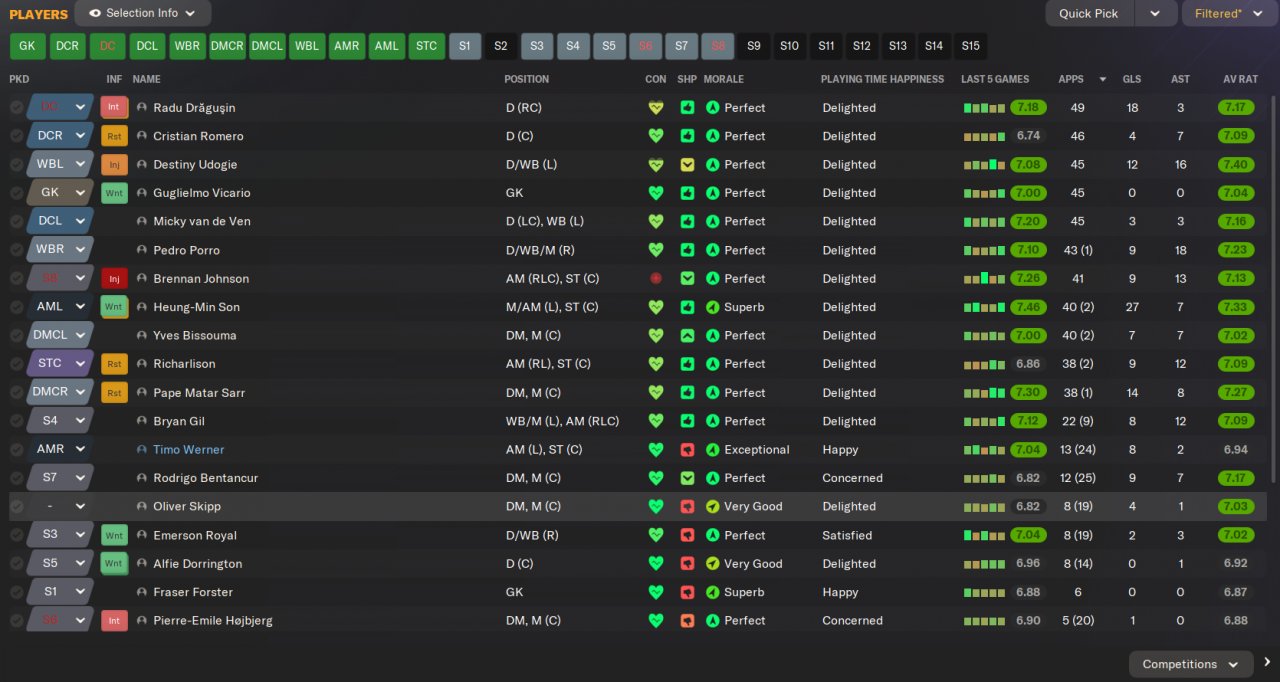Screen dimensions: 1280x682
Task: Click Heung-Min Son's Superb morale icon
Action: pos(712,307)
